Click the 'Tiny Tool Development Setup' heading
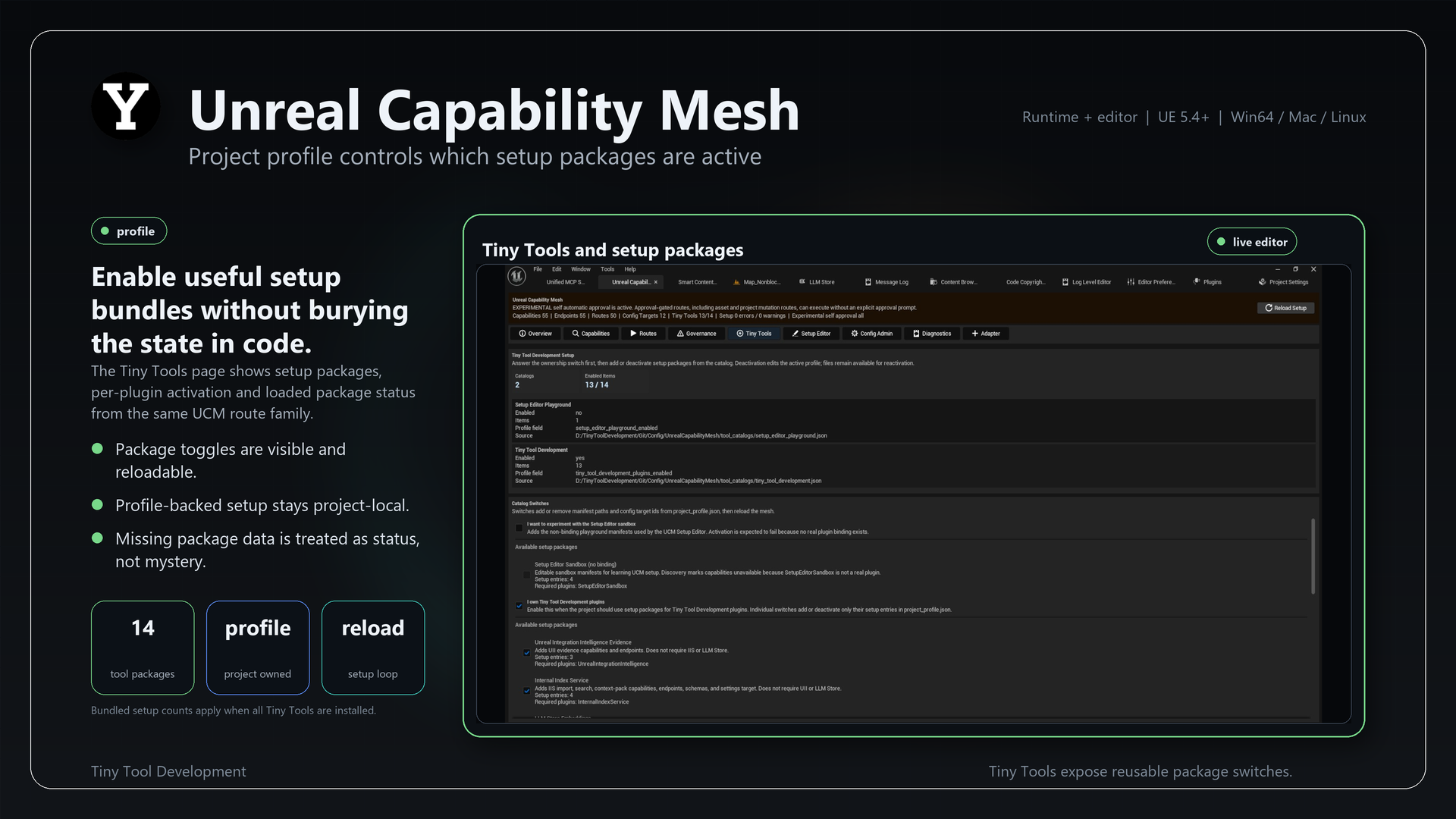The width and height of the screenshot is (1456, 819). 543,356
